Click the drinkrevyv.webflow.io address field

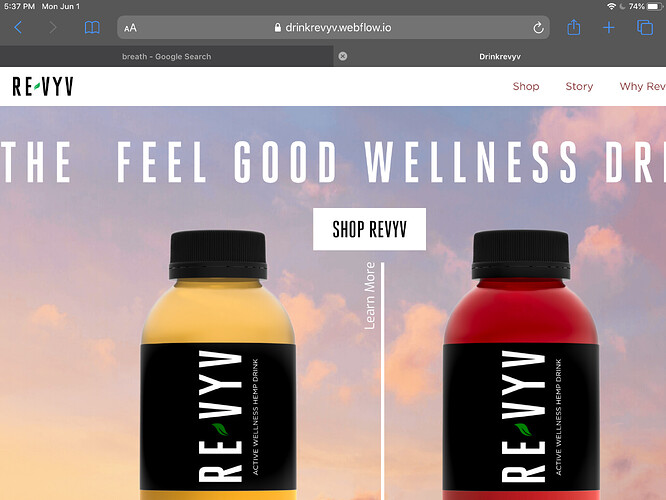tap(333, 28)
